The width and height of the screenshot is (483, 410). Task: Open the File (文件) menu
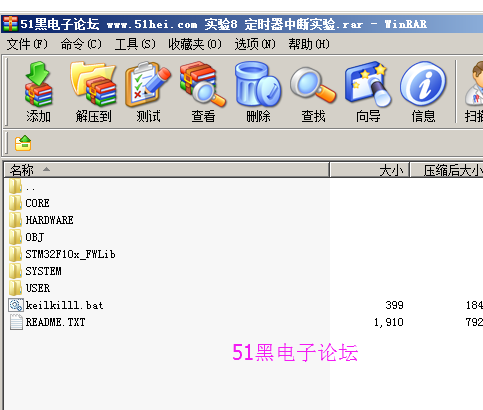[27, 44]
